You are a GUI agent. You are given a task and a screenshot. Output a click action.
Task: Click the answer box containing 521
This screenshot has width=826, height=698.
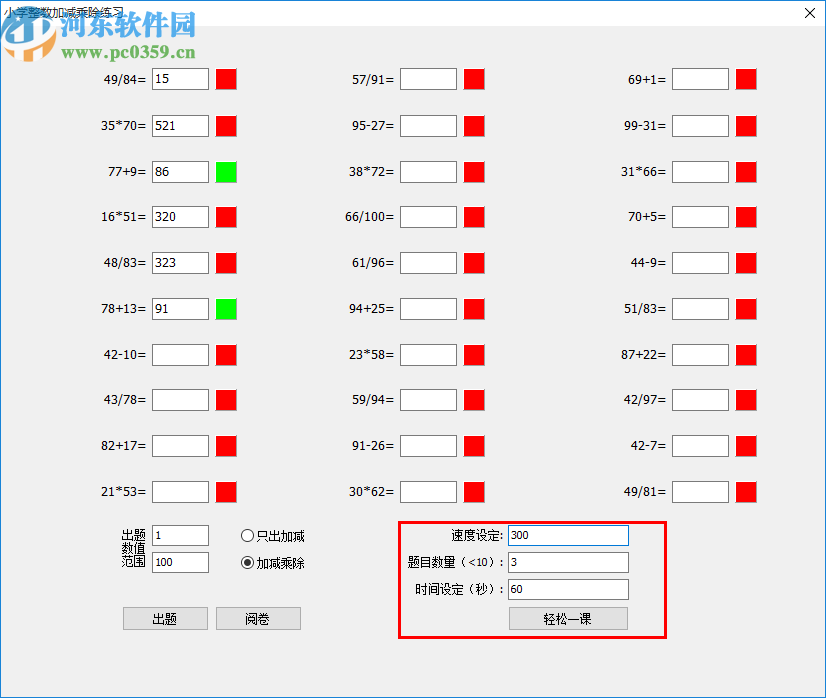(x=180, y=126)
